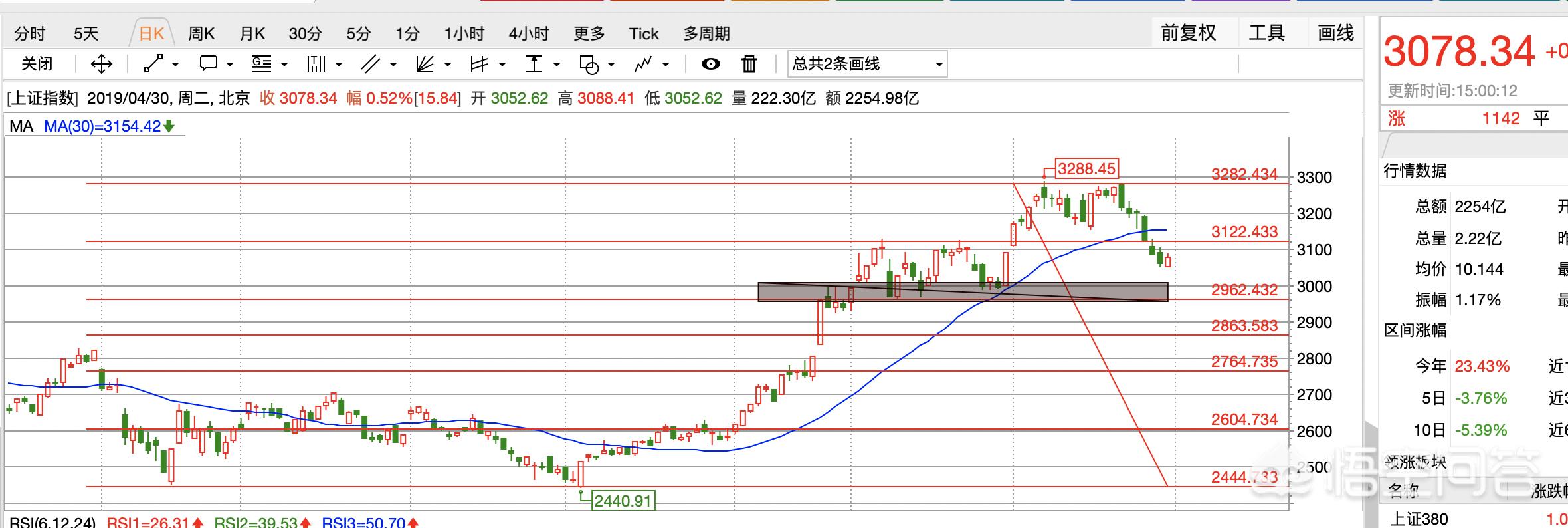
Task: Select the fan angle lines tool
Action: (x=425, y=64)
